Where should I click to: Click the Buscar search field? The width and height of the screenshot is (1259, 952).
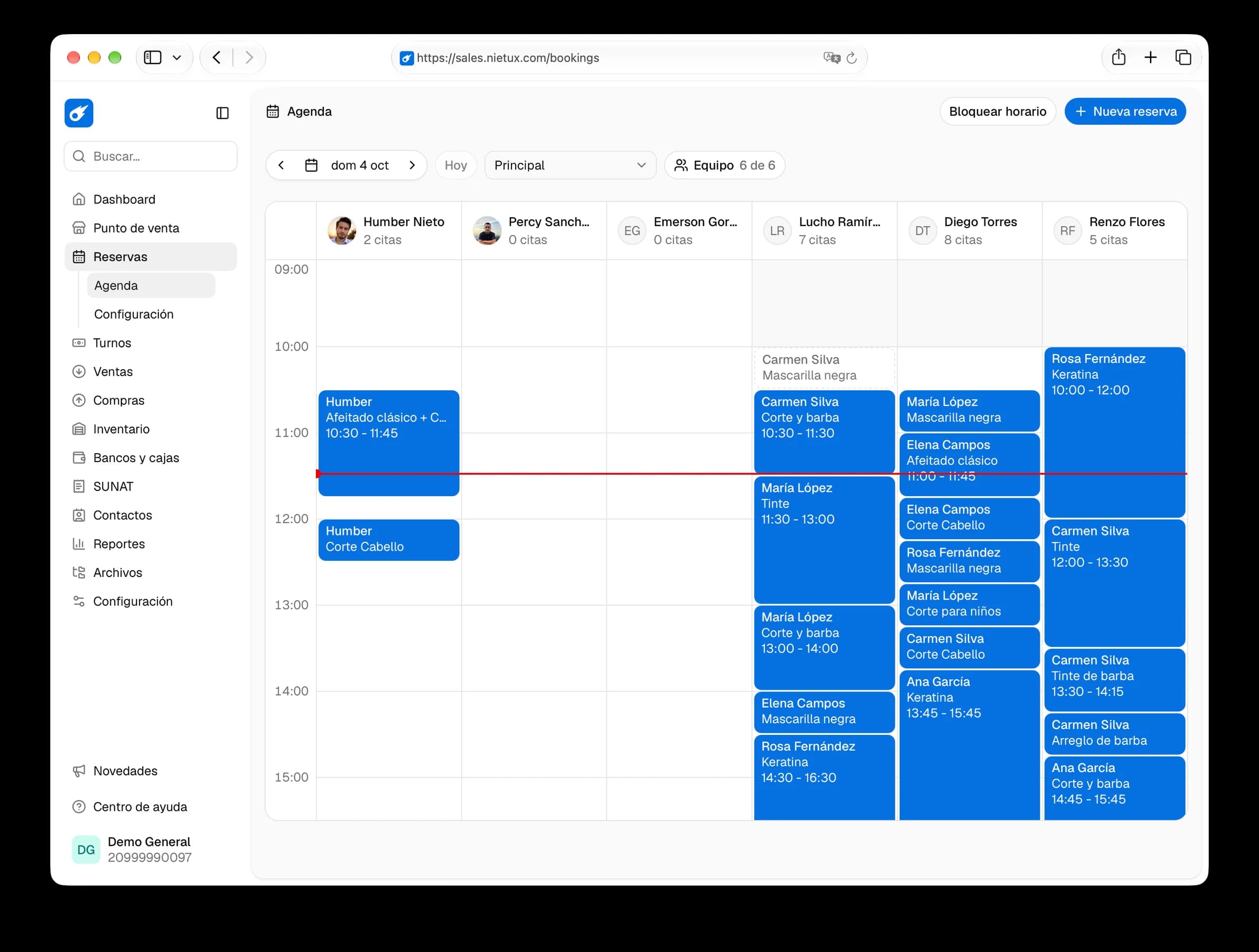[x=151, y=156]
